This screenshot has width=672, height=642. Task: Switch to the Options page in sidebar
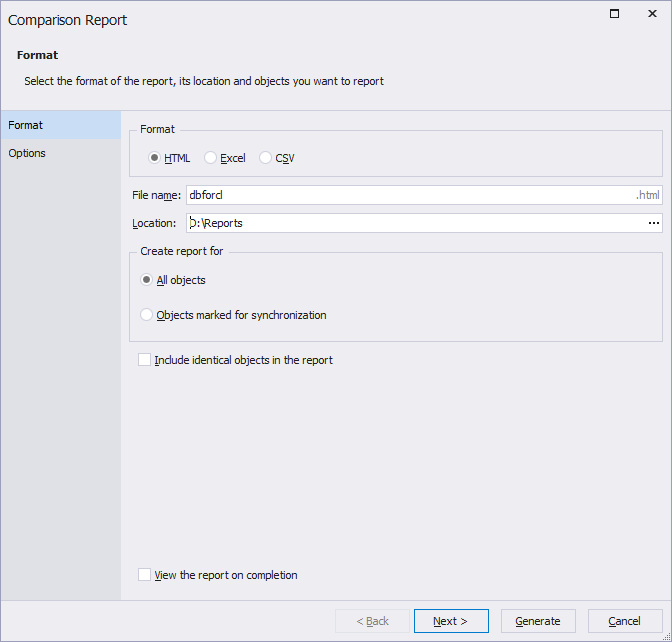[28, 153]
